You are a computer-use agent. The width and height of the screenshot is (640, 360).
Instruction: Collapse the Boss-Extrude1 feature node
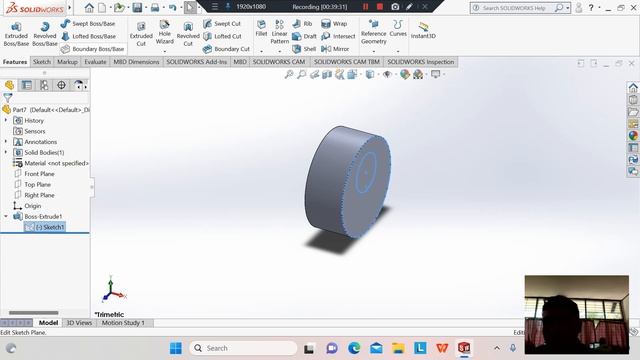[x=6, y=216]
